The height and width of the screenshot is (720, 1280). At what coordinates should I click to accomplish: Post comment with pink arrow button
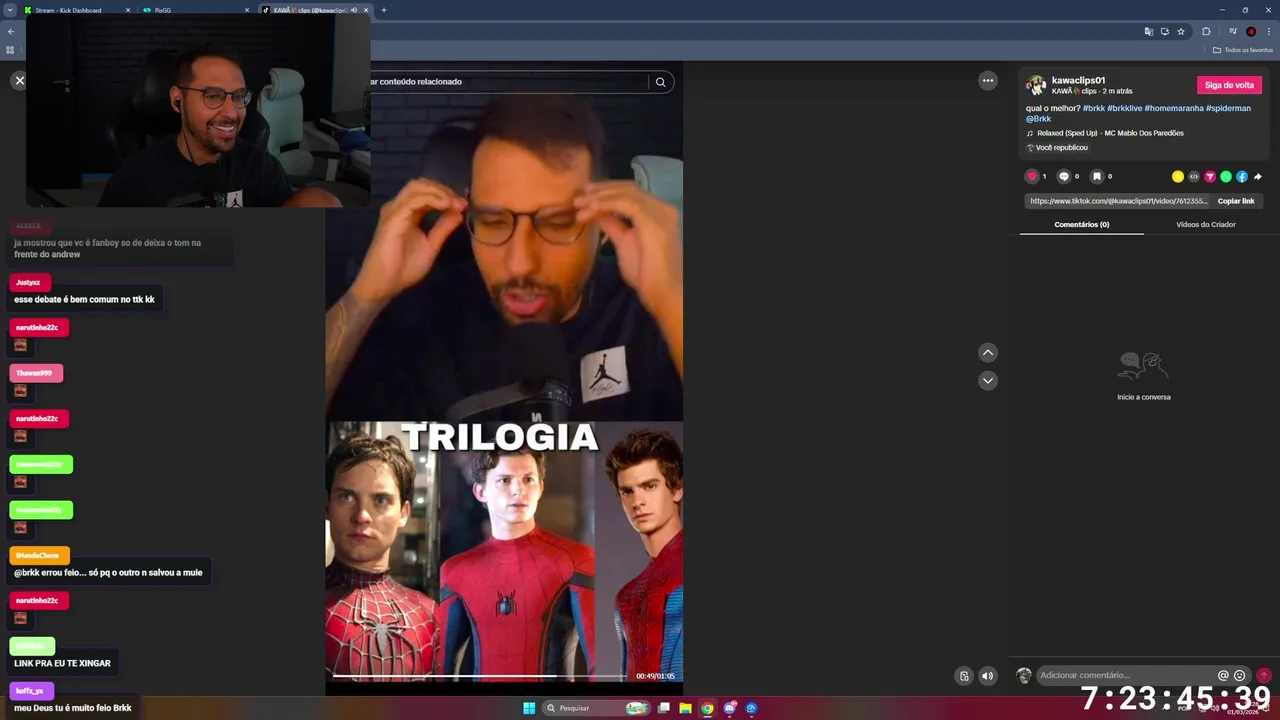coord(1263,676)
